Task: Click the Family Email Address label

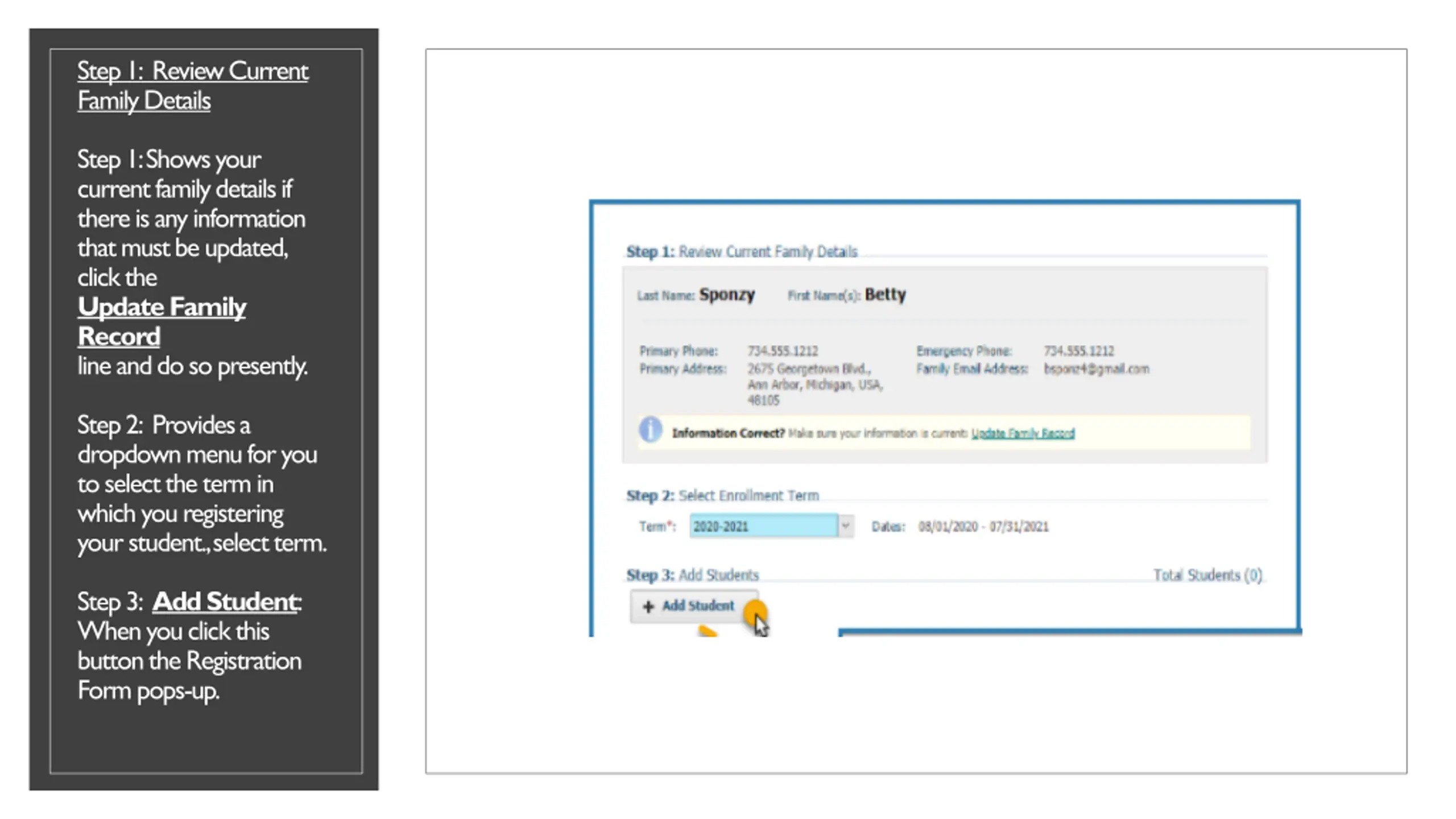Action: [972, 369]
